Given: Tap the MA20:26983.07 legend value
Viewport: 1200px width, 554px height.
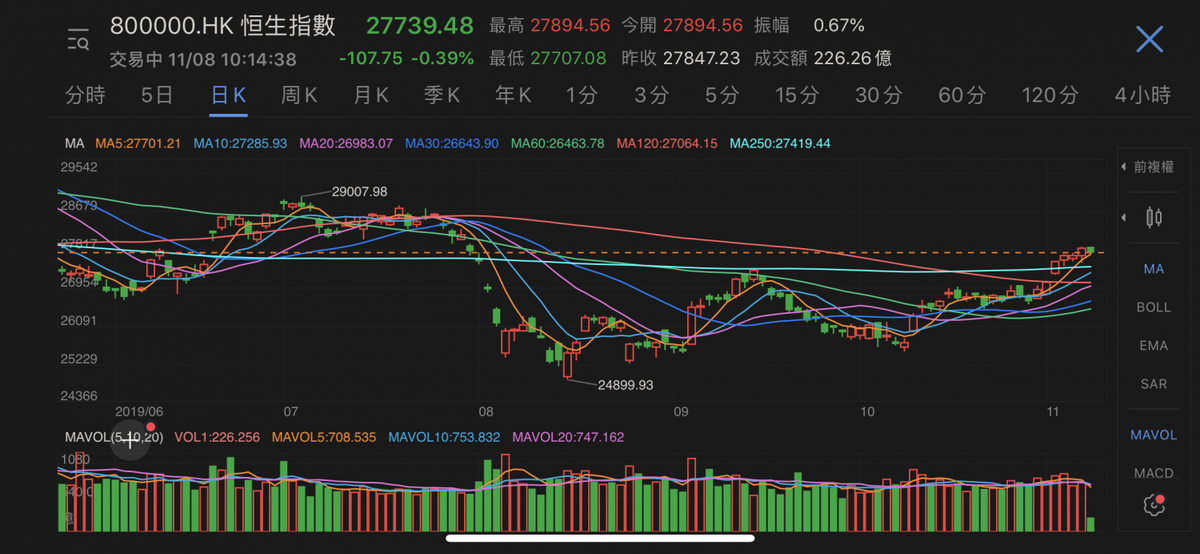Looking at the screenshot, I should coord(346,144).
